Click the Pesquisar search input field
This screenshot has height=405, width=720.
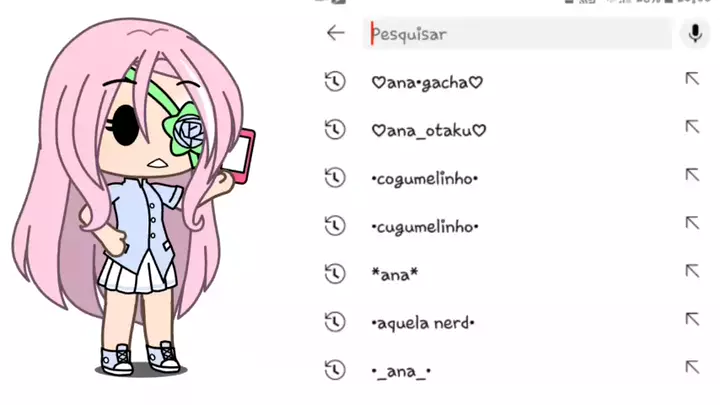coord(518,34)
